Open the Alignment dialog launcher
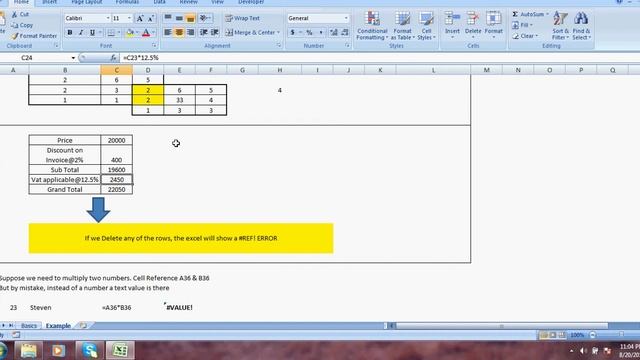640x360 pixels. click(x=279, y=46)
